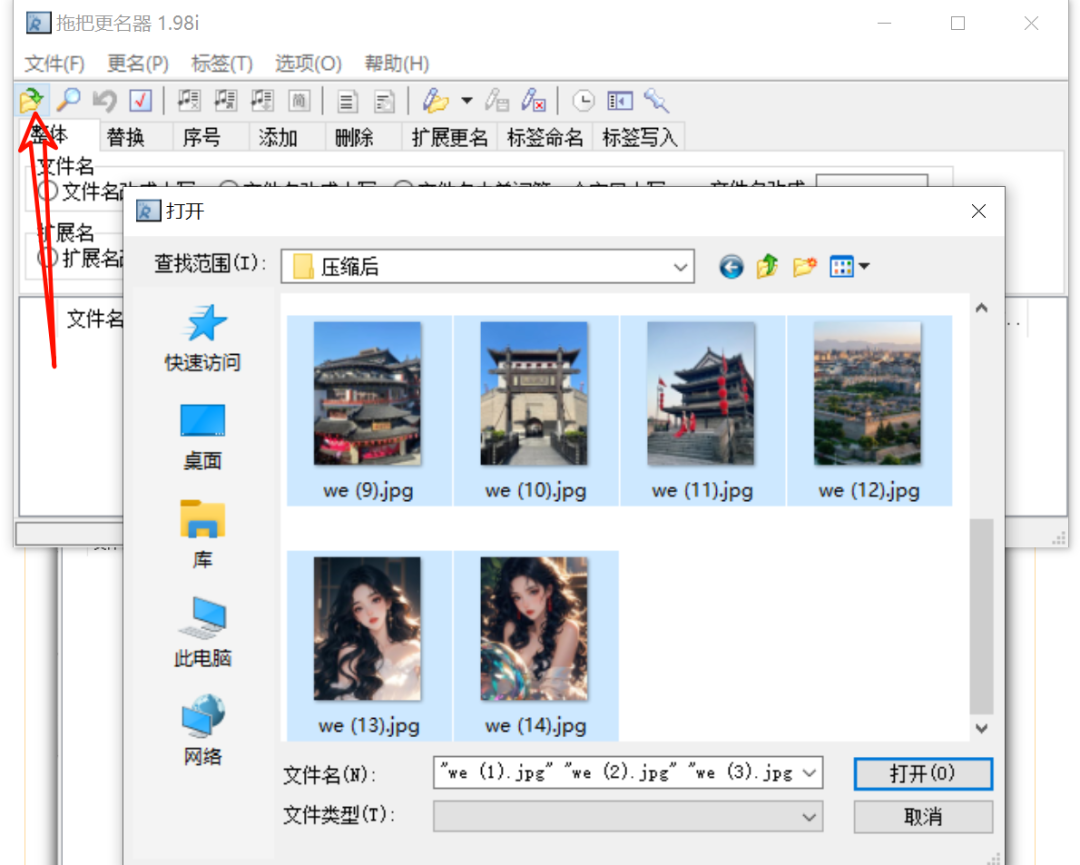Close the 打开 dialog with X
Screen dimensions: 1080x865
[x=978, y=211]
